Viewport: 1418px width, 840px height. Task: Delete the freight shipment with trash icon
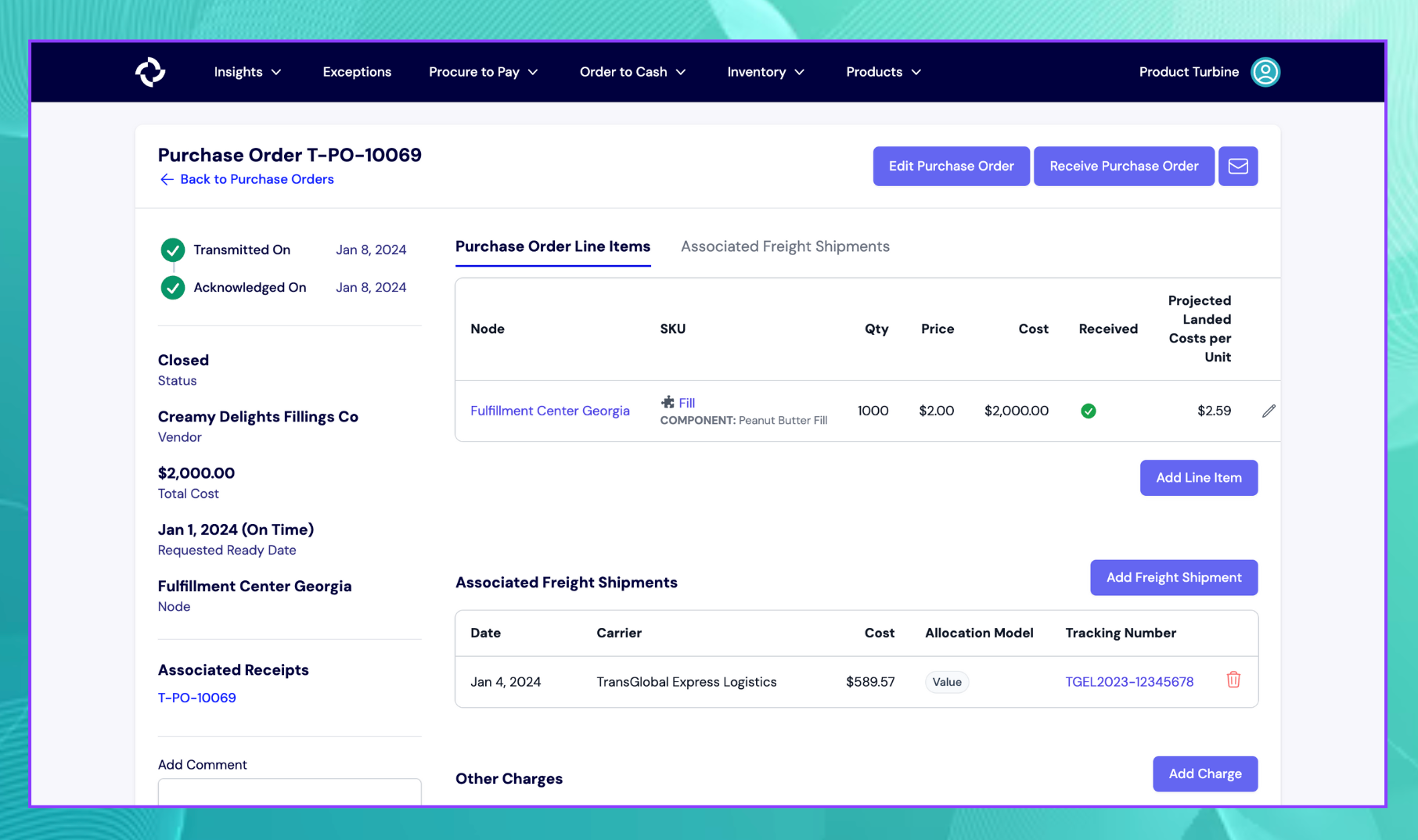coord(1233,680)
